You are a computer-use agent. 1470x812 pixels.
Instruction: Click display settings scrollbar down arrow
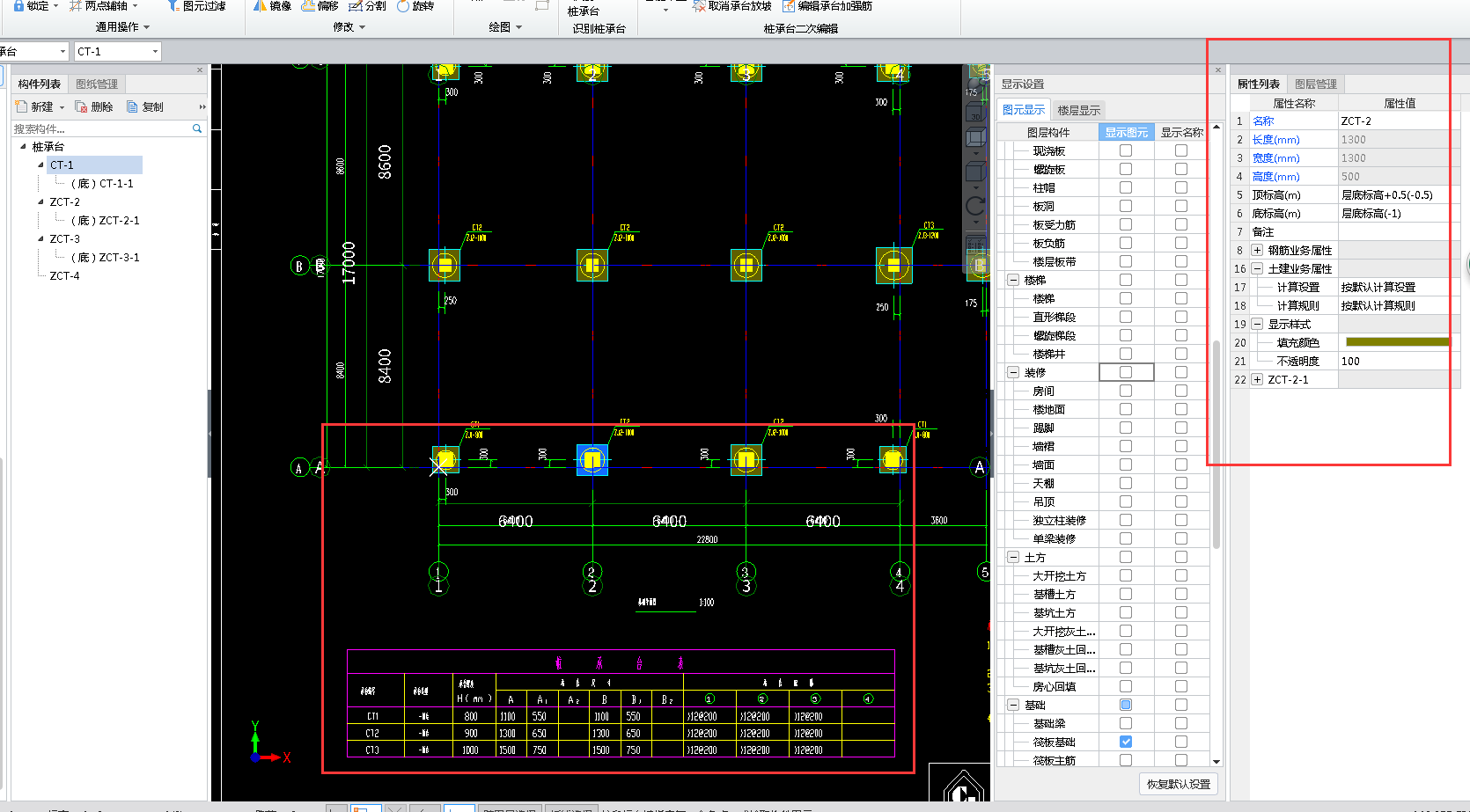[x=1216, y=761]
